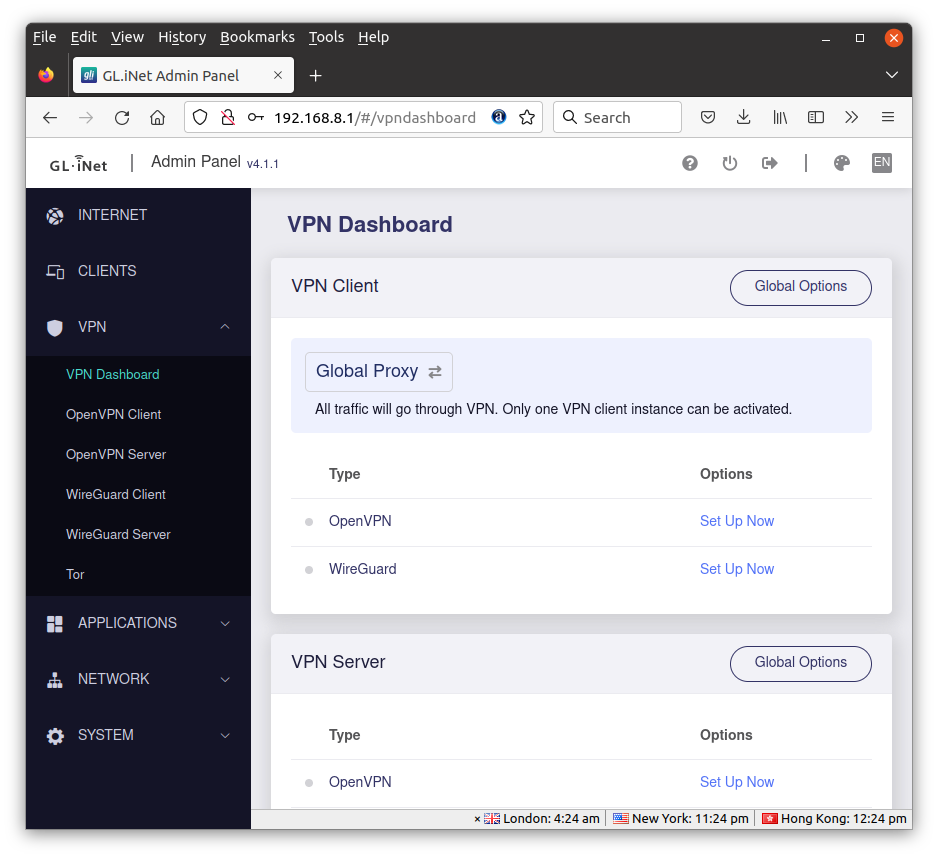This screenshot has width=938, height=858.
Task: Click the GL.iNet logo
Action: point(78,164)
